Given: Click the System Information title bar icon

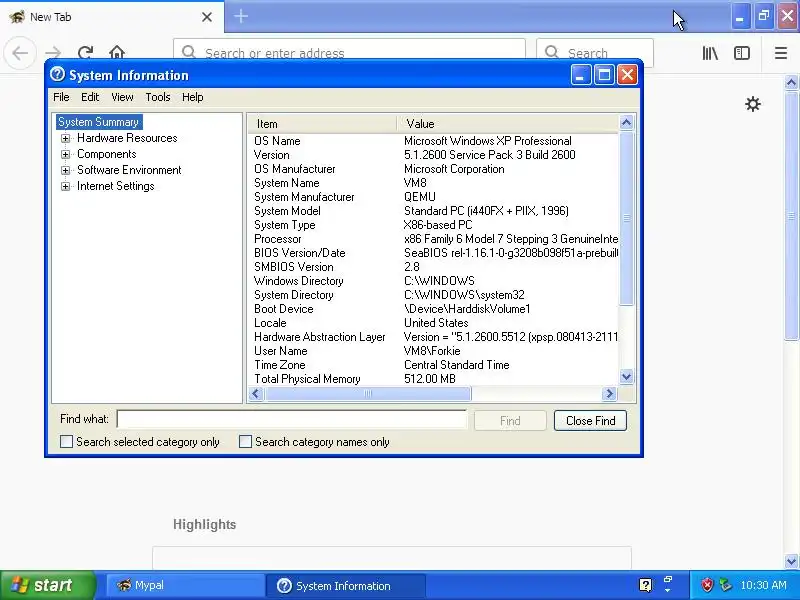Looking at the screenshot, I should click(x=57, y=74).
